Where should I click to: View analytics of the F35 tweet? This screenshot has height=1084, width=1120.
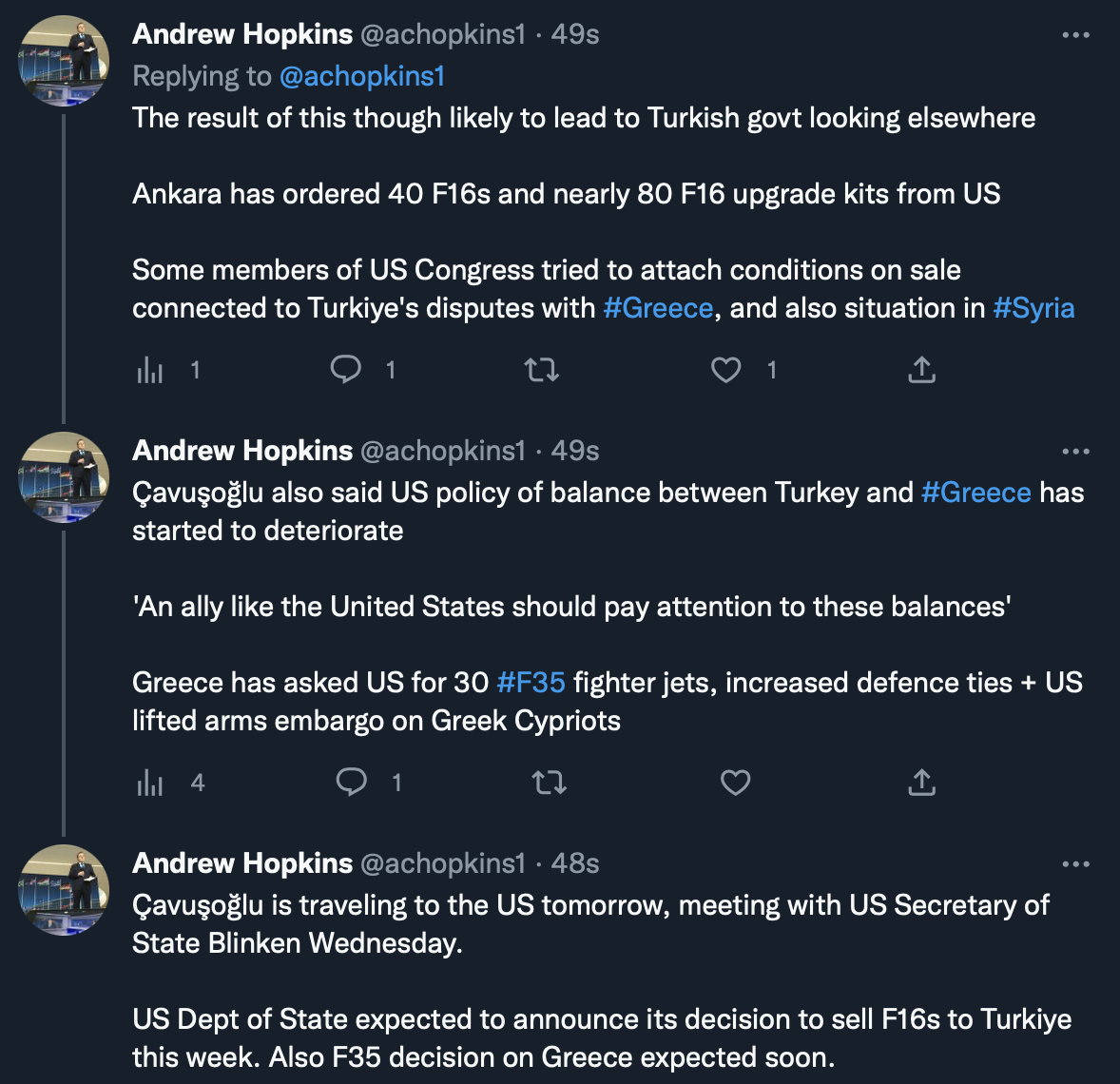150,784
